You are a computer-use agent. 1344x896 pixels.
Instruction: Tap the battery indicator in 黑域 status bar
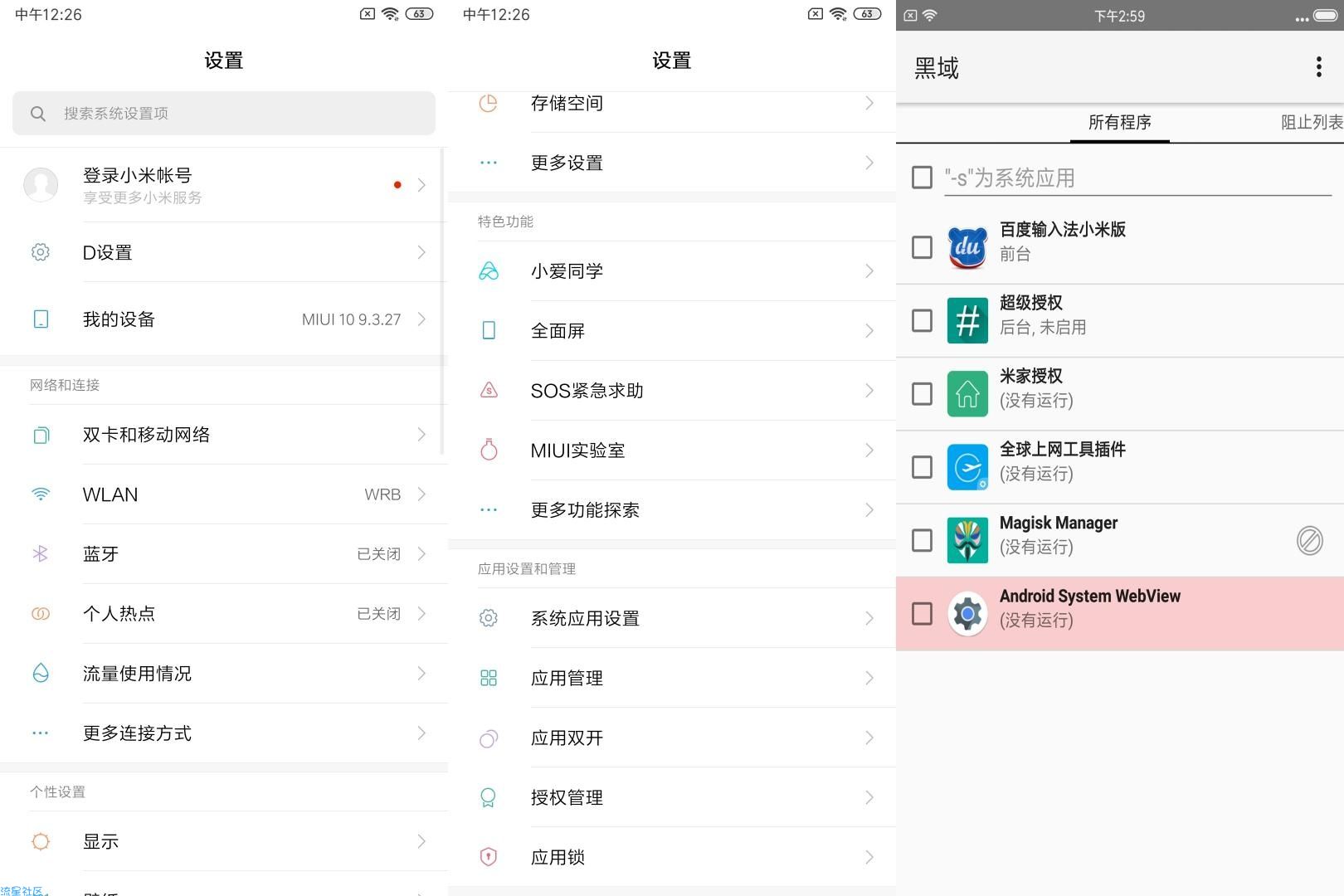tap(1326, 16)
